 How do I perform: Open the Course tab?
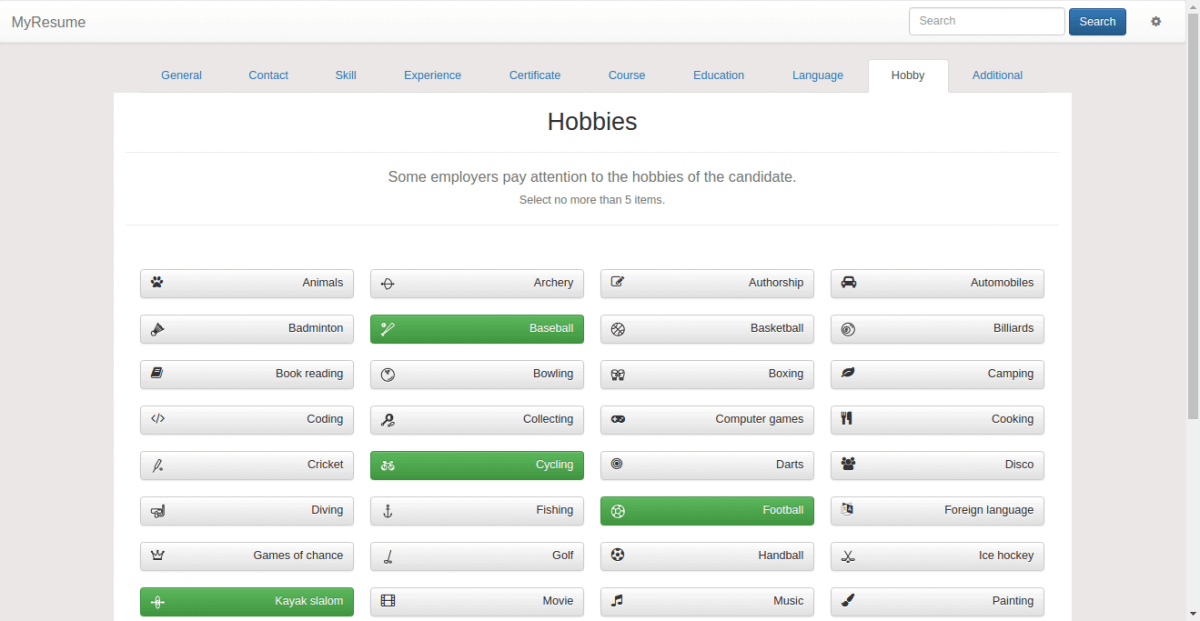point(627,76)
